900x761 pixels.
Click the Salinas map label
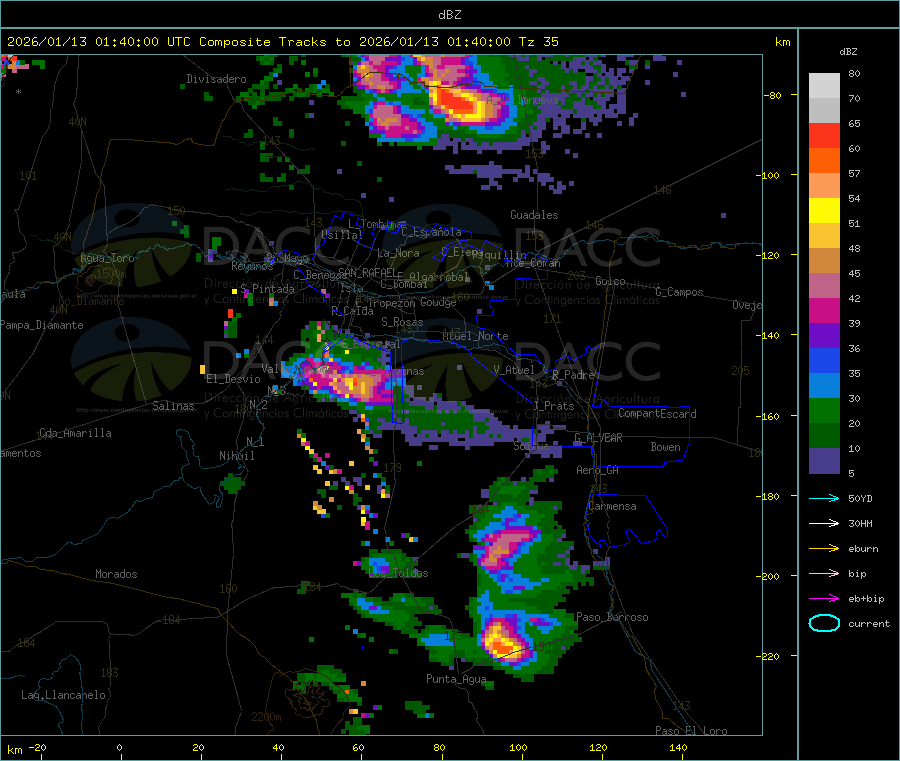(173, 406)
